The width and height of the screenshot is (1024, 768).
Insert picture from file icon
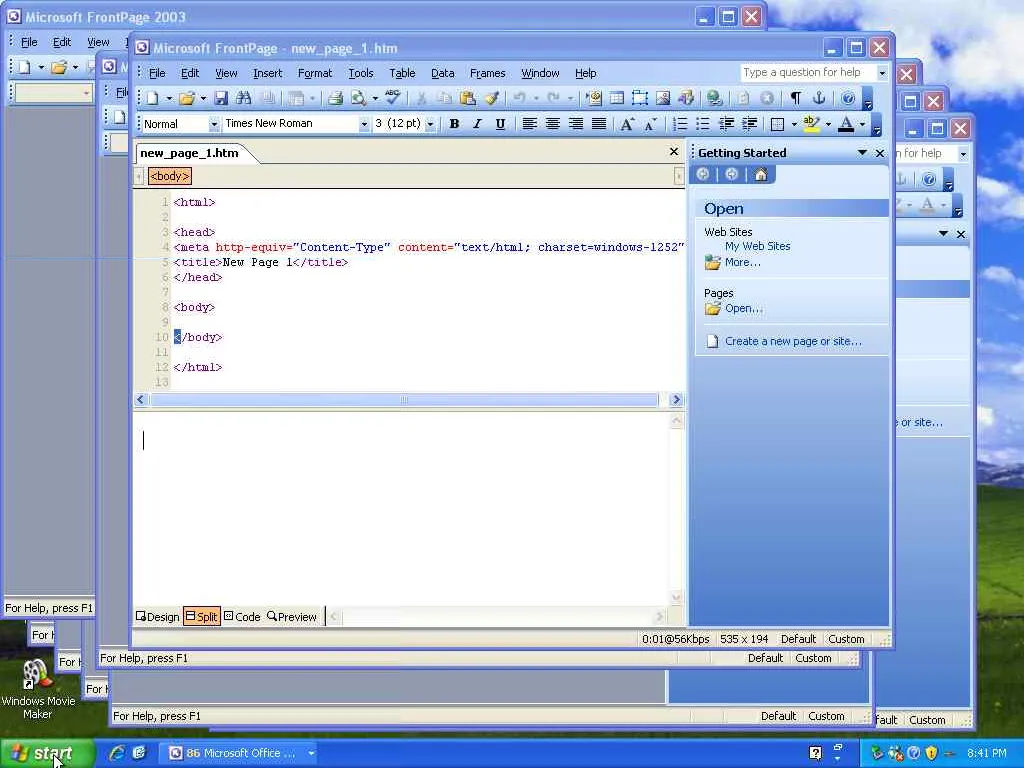coord(663,99)
